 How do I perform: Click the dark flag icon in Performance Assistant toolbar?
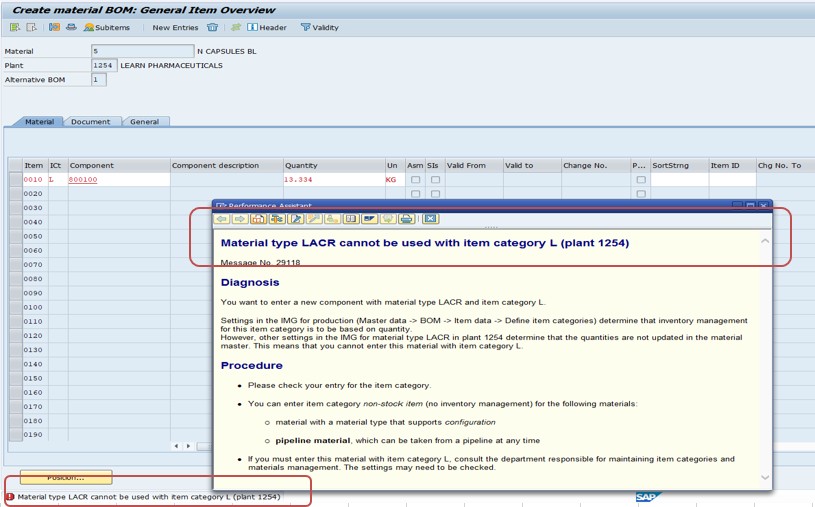(370, 219)
